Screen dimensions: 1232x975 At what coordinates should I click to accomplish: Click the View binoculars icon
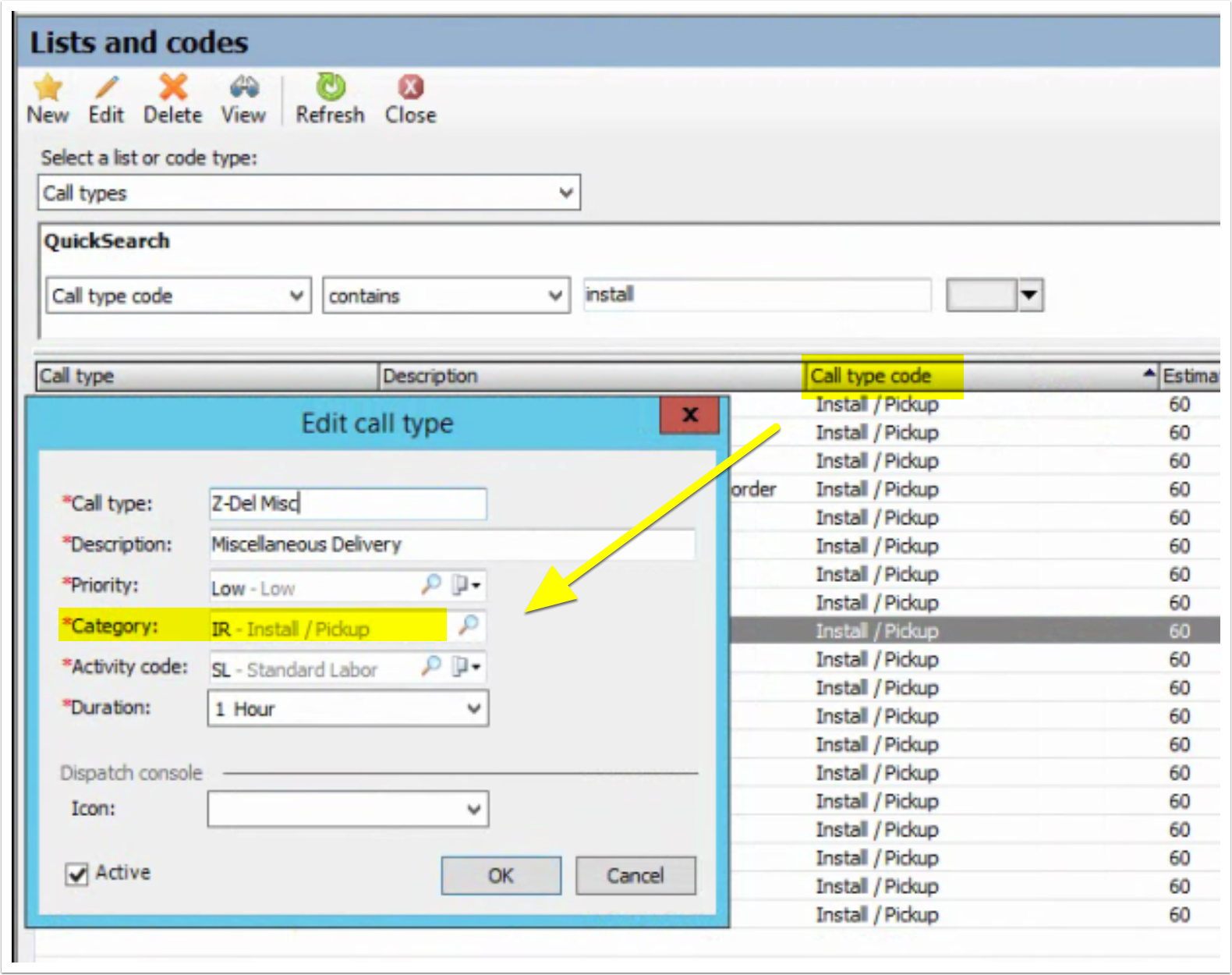click(x=244, y=87)
